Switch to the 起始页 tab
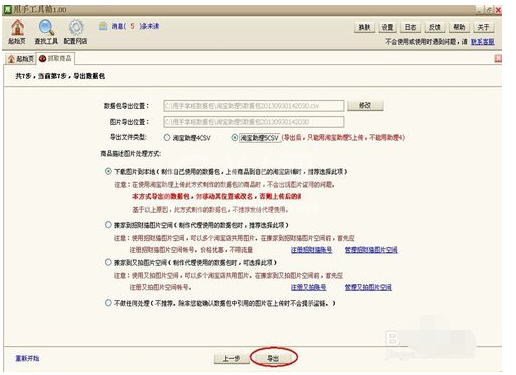This screenshot has height=375, width=516. pyautogui.click(x=21, y=59)
